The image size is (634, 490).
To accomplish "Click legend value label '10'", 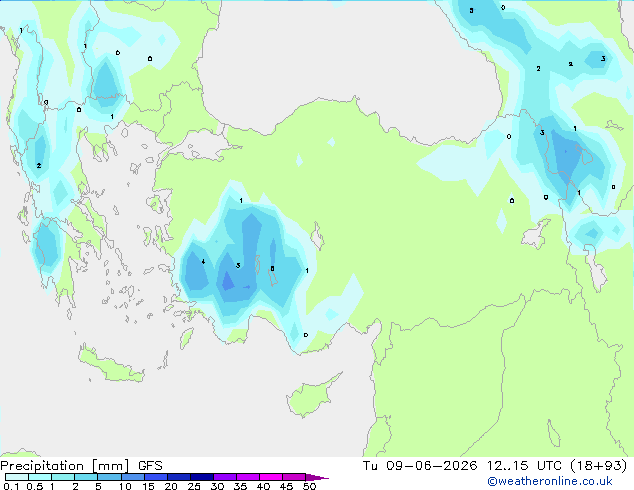I will (x=125, y=486).
